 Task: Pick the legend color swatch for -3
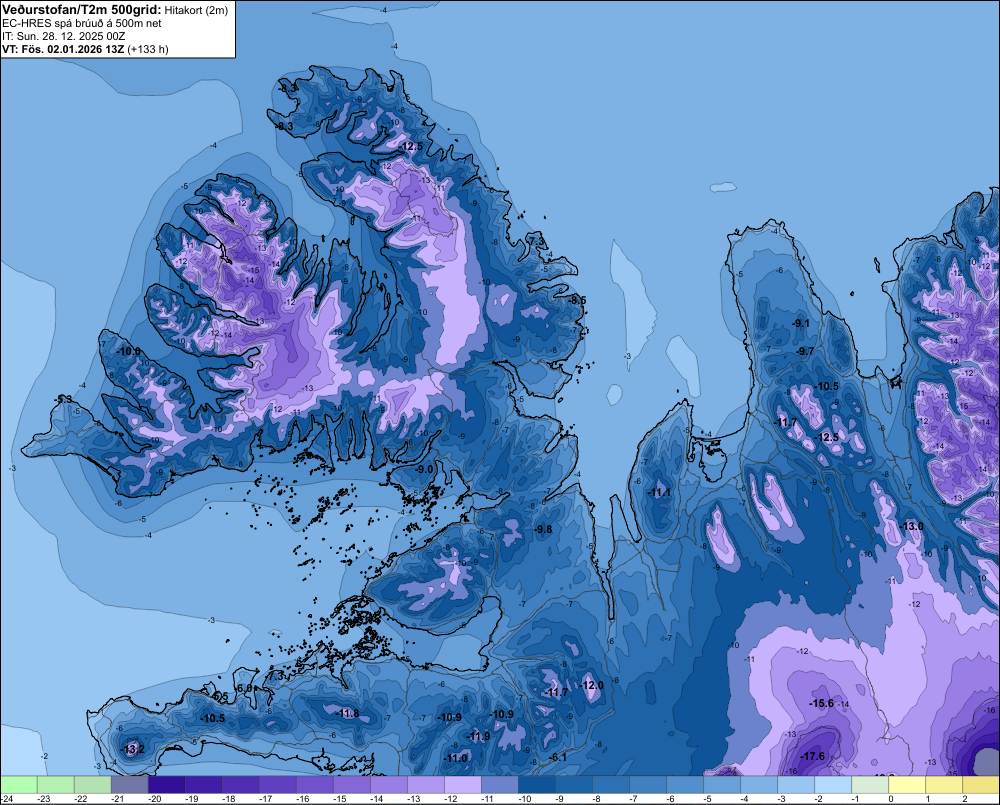tap(795, 785)
